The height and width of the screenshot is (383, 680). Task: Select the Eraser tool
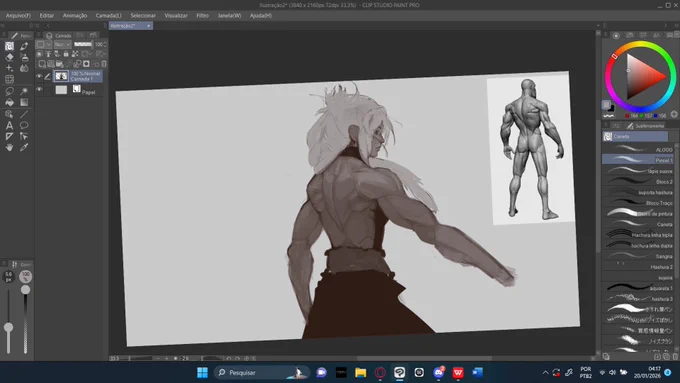[9, 57]
